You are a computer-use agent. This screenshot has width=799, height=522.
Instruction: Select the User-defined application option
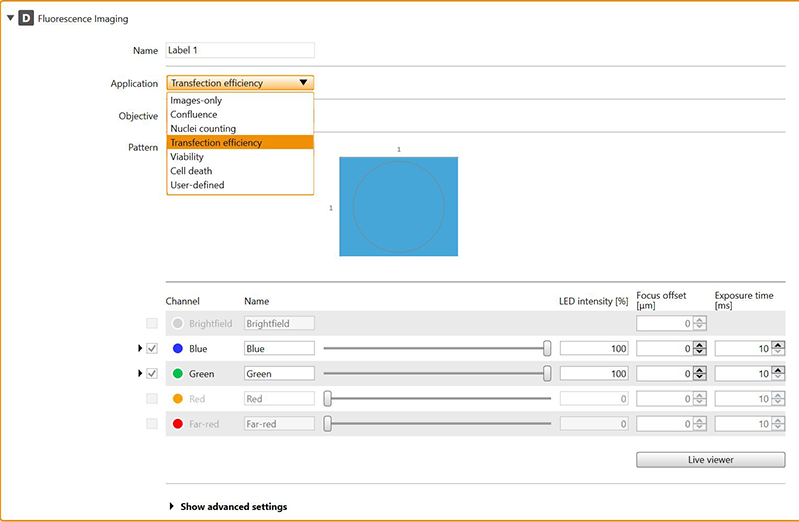pyautogui.click(x=197, y=185)
